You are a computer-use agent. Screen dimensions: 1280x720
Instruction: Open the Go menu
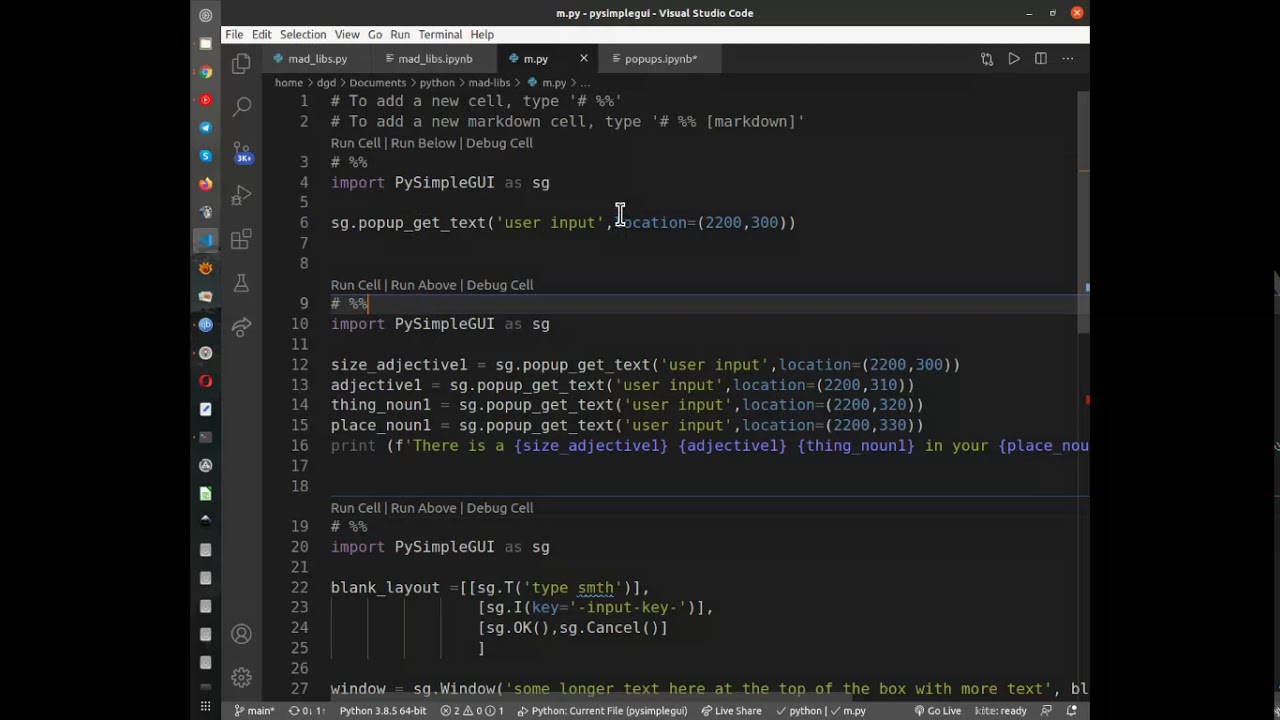click(375, 34)
